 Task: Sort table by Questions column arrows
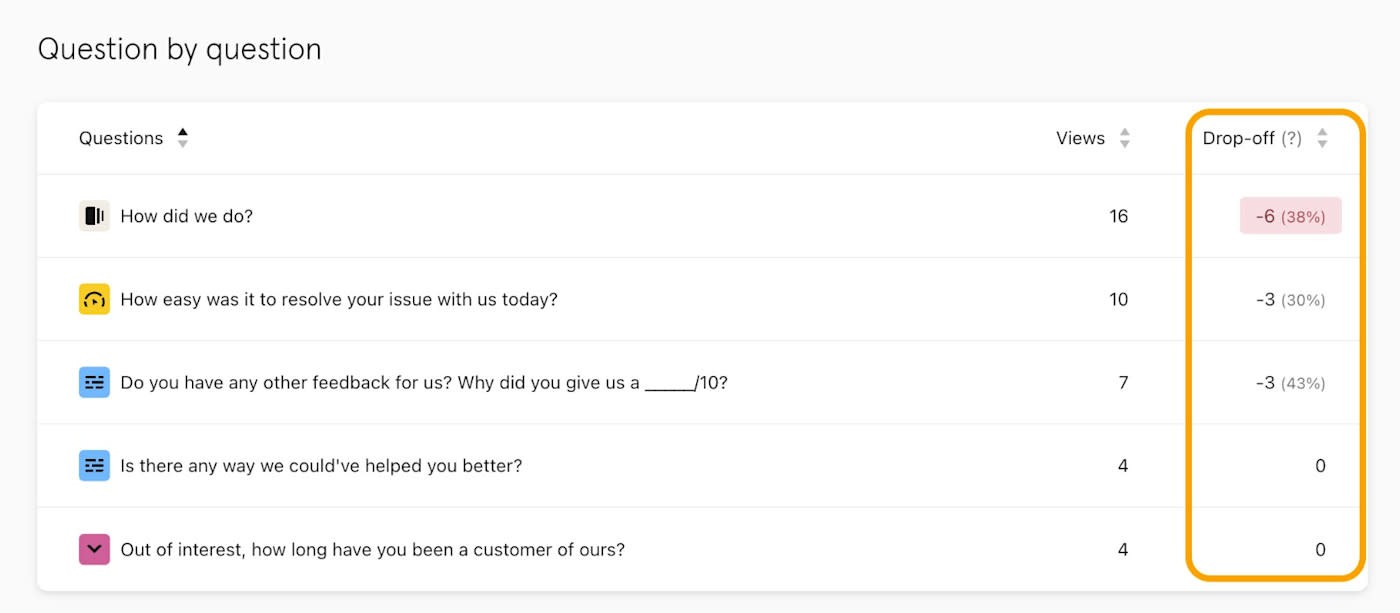point(182,138)
